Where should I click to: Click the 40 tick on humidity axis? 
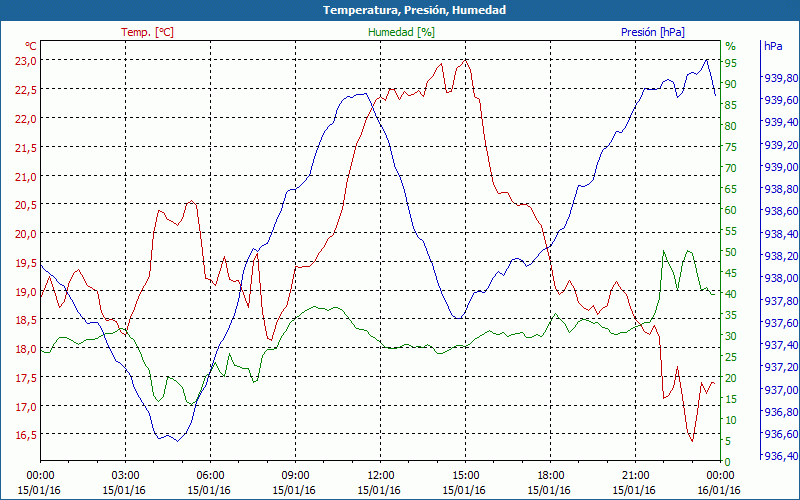point(731,294)
